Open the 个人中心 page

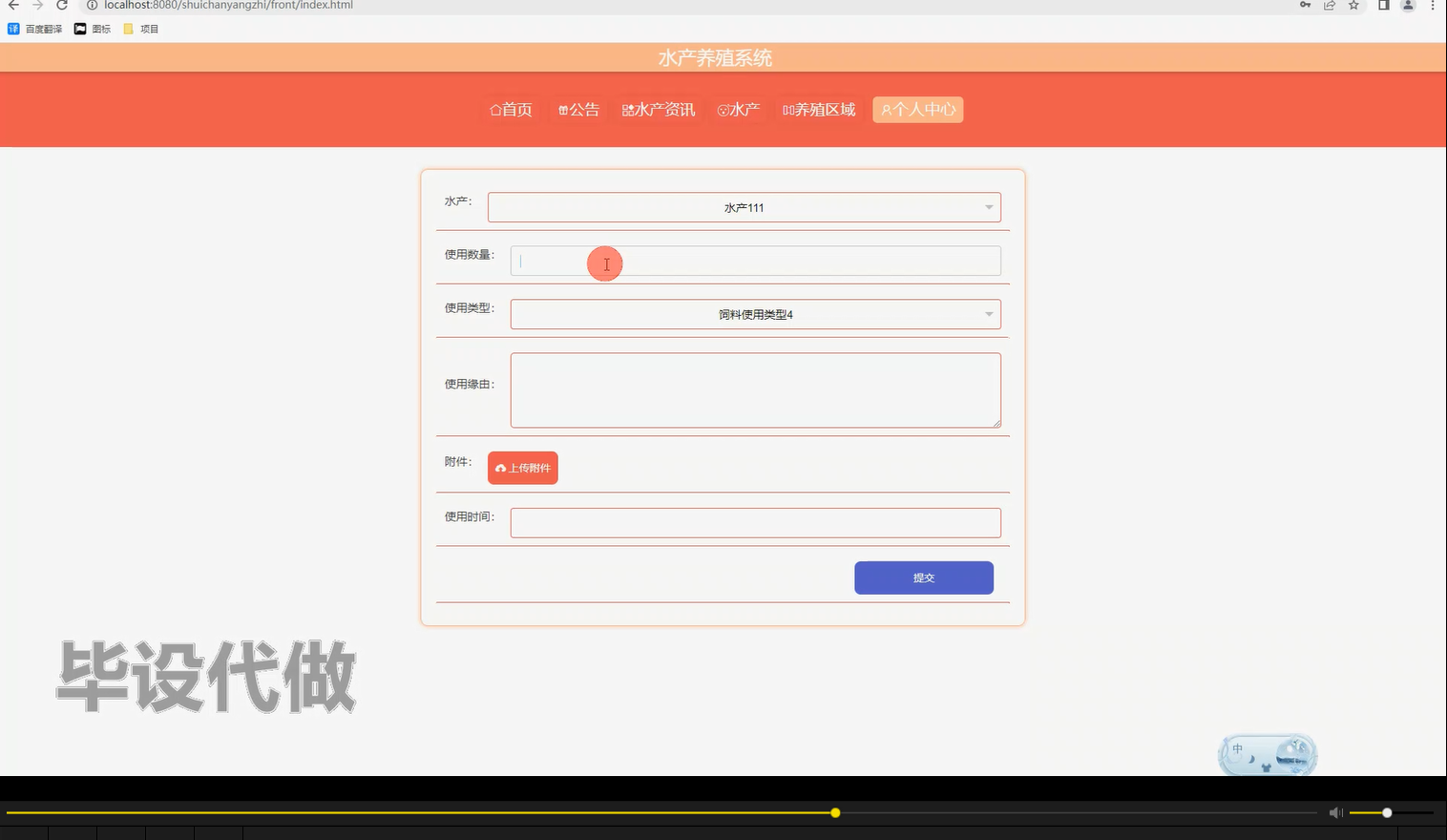coord(917,109)
